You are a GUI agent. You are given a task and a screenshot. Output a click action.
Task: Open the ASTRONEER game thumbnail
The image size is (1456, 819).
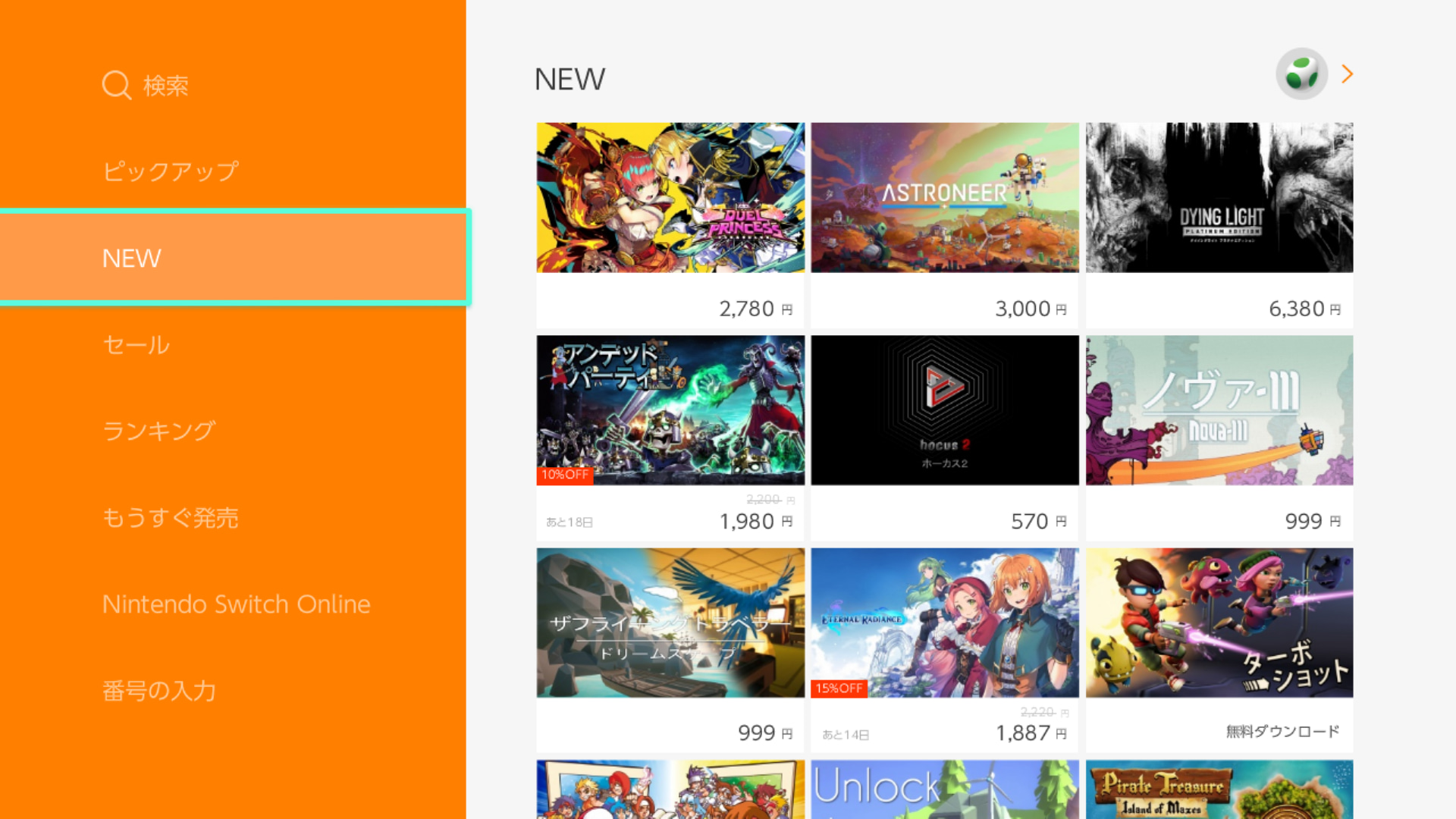pos(945,197)
